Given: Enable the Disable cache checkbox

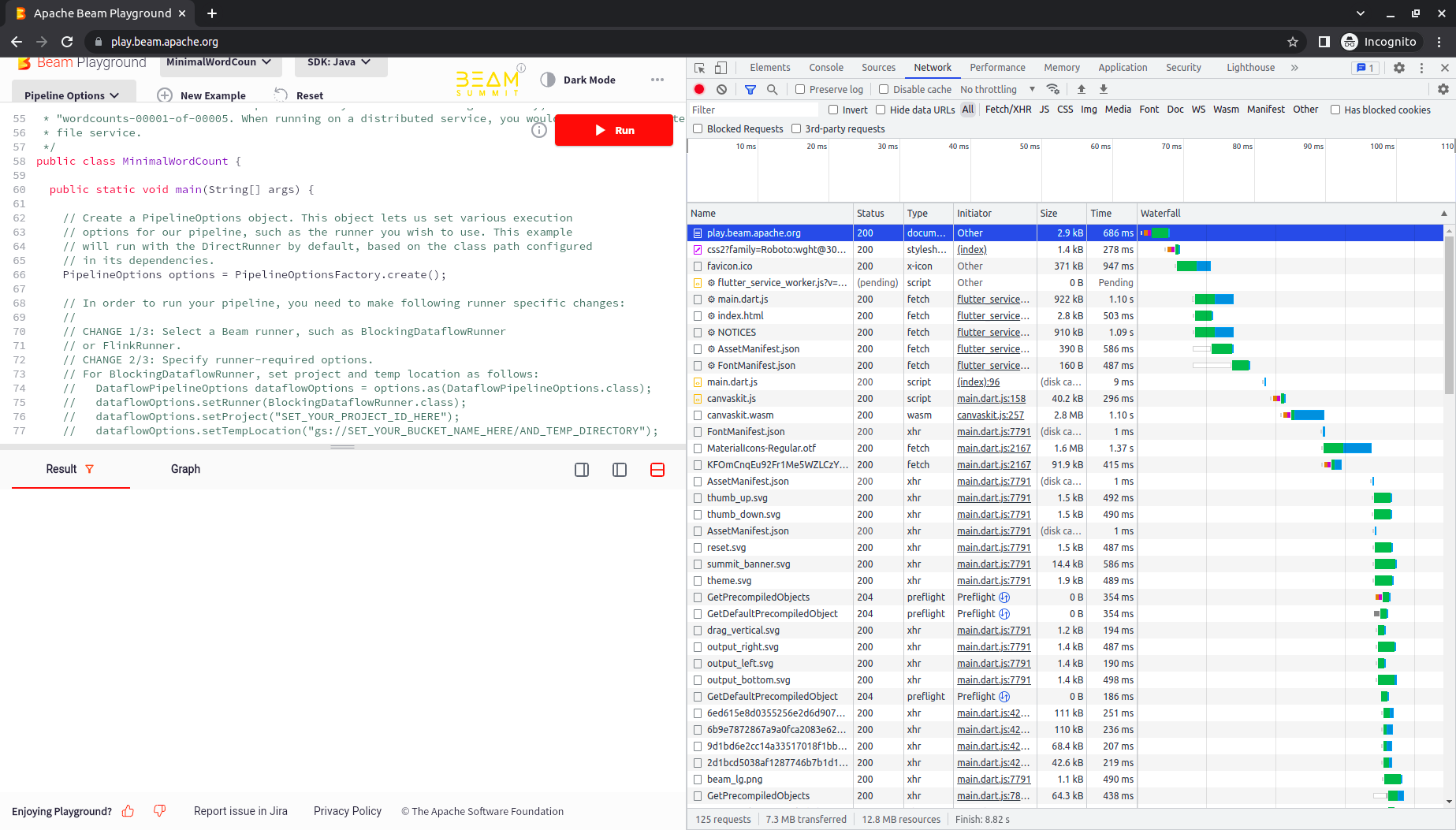Looking at the screenshot, I should coord(883,89).
